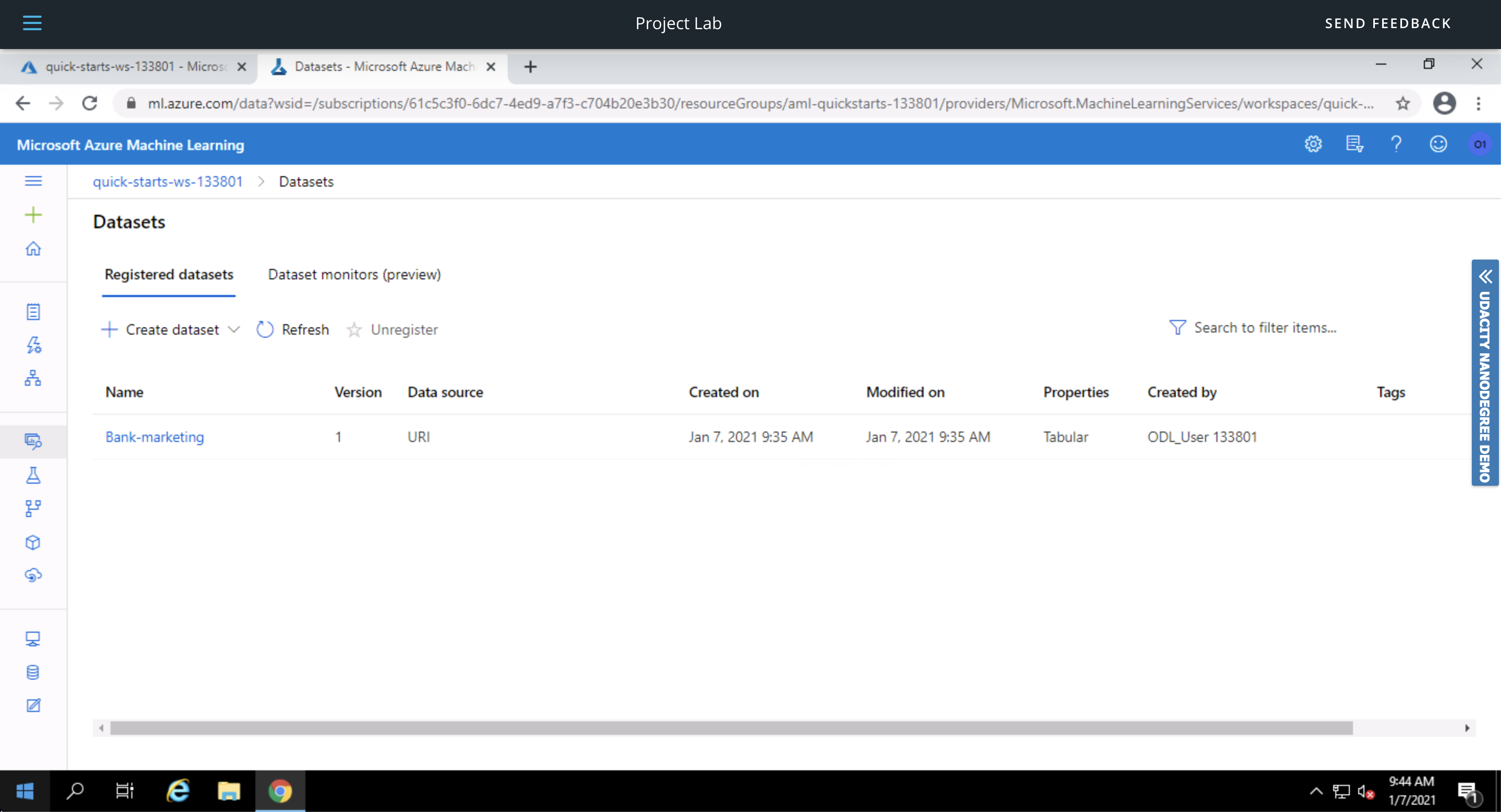Expand the left navigation hamburger menu
The width and height of the screenshot is (1501, 812).
pyautogui.click(x=33, y=181)
